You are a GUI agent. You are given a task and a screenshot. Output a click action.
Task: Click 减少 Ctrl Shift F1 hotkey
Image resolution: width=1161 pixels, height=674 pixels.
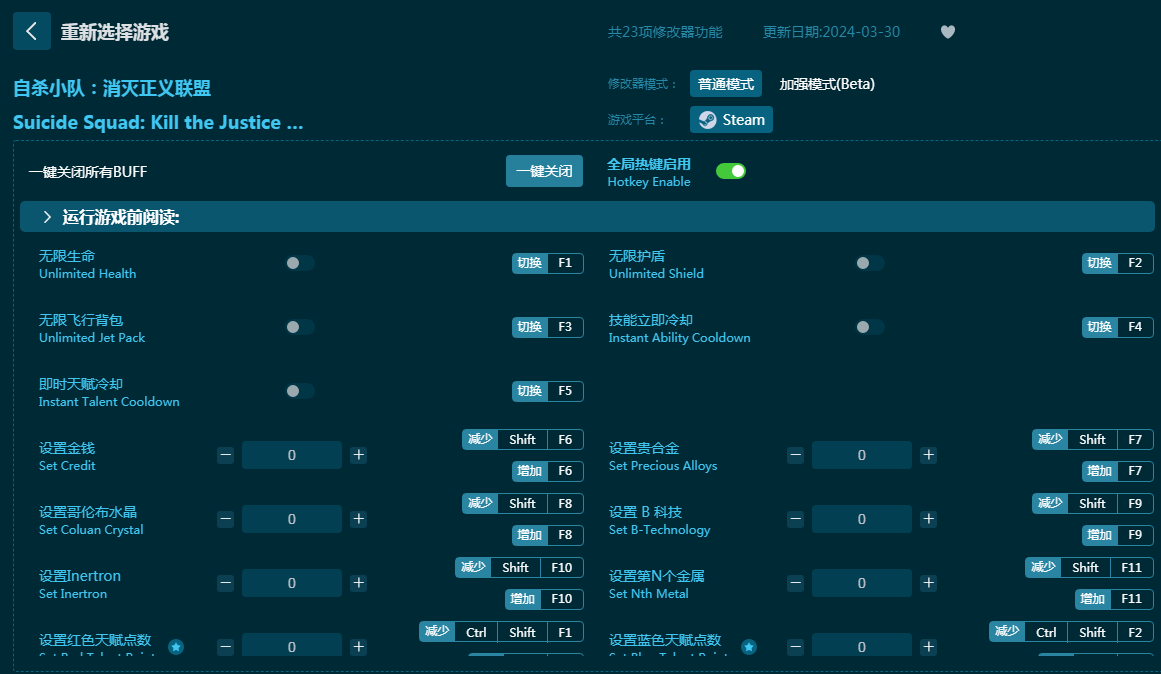[x=501, y=632]
